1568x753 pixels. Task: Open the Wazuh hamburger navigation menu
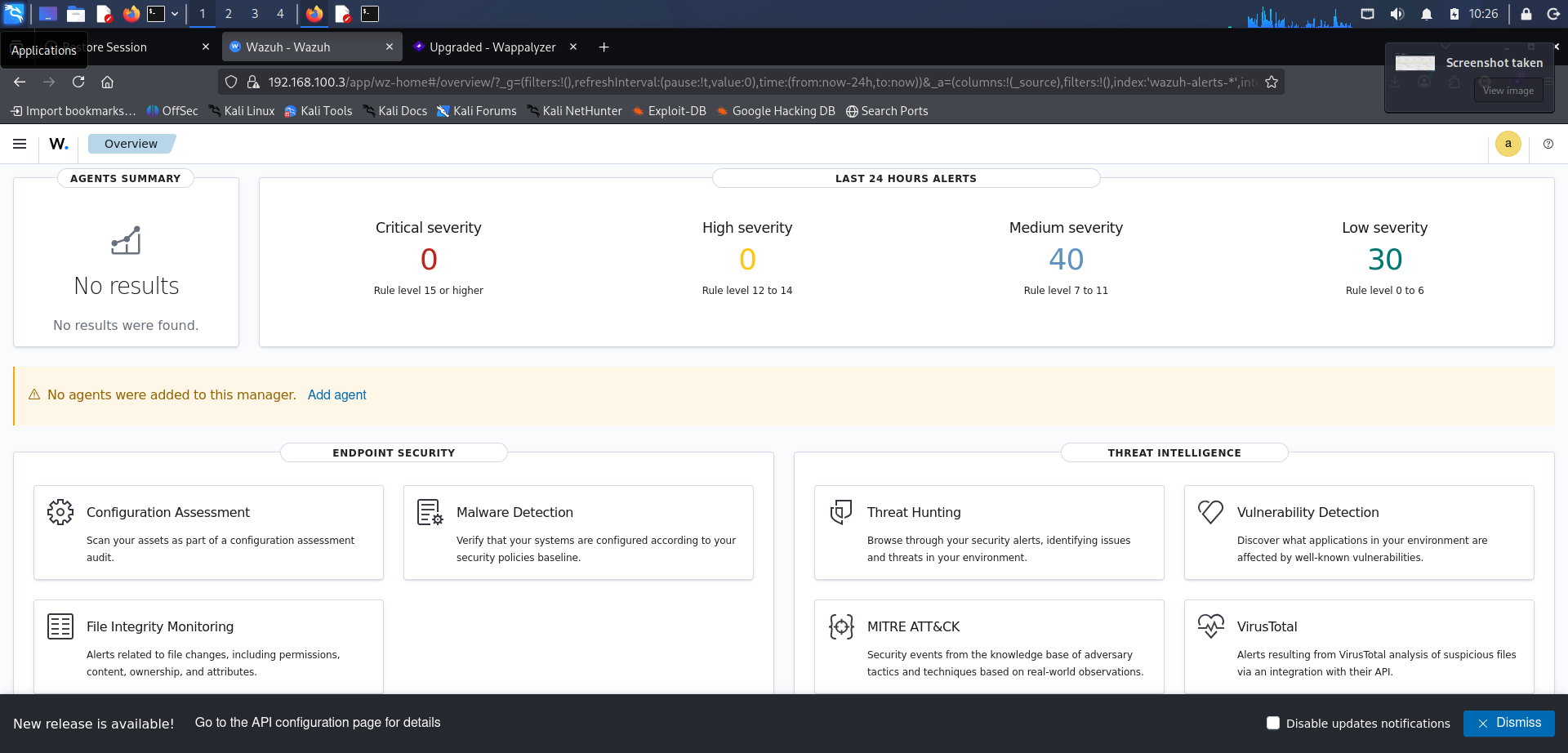point(20,144)
